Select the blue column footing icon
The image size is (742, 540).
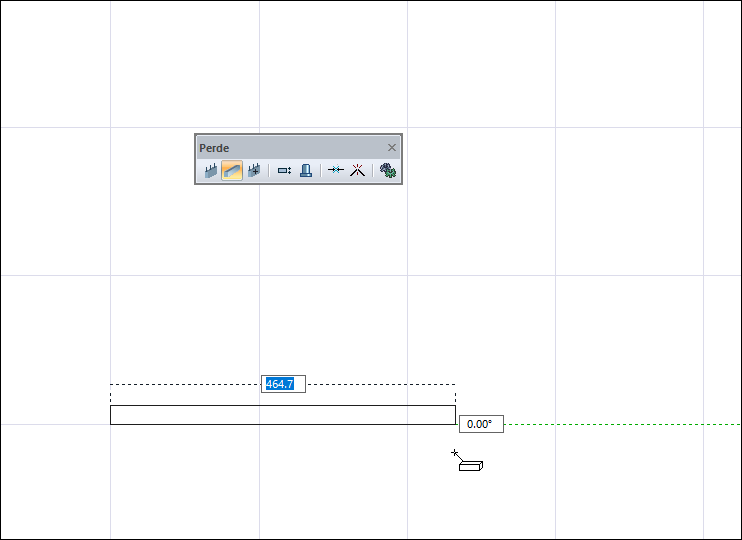click(x=306, y=170)
